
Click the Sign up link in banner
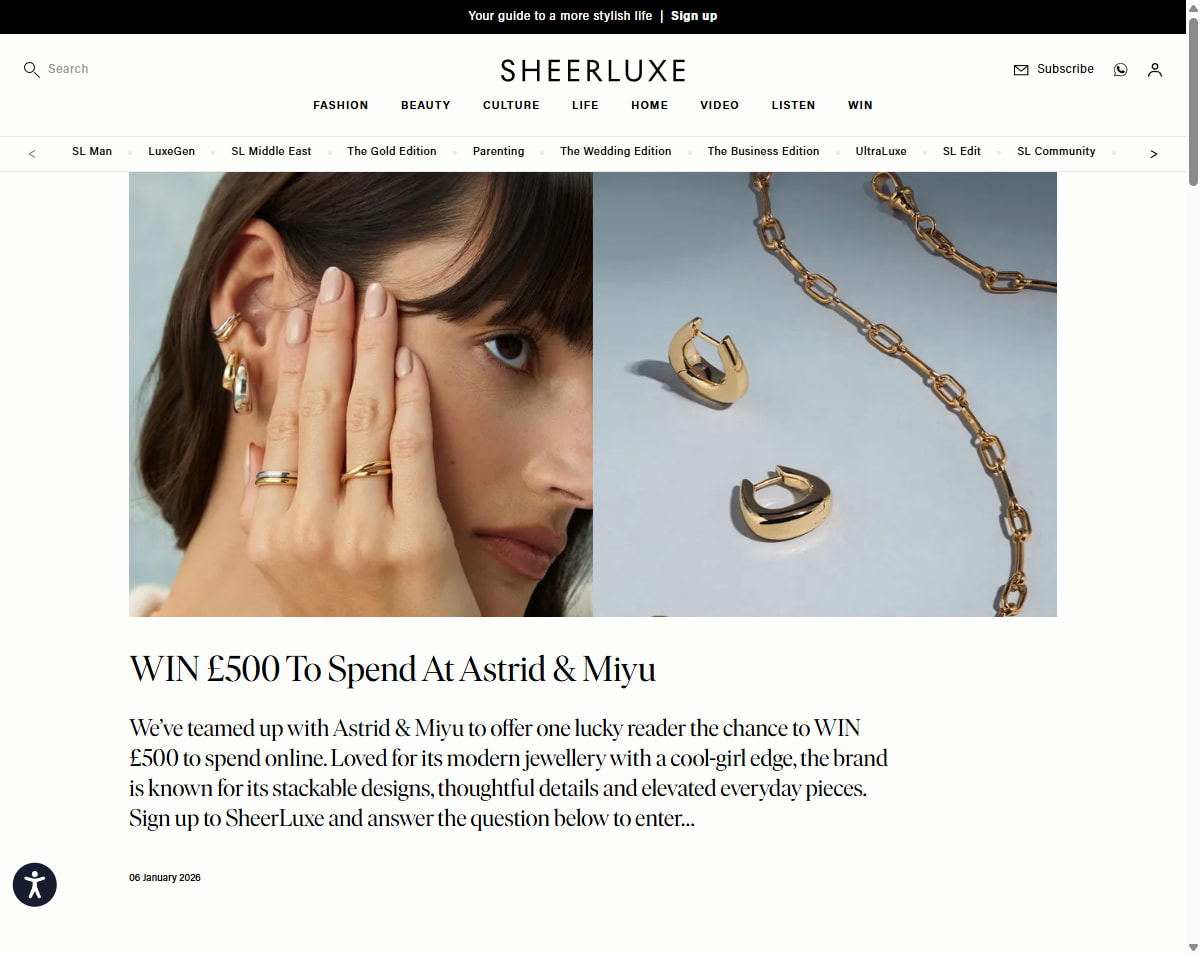694,16
